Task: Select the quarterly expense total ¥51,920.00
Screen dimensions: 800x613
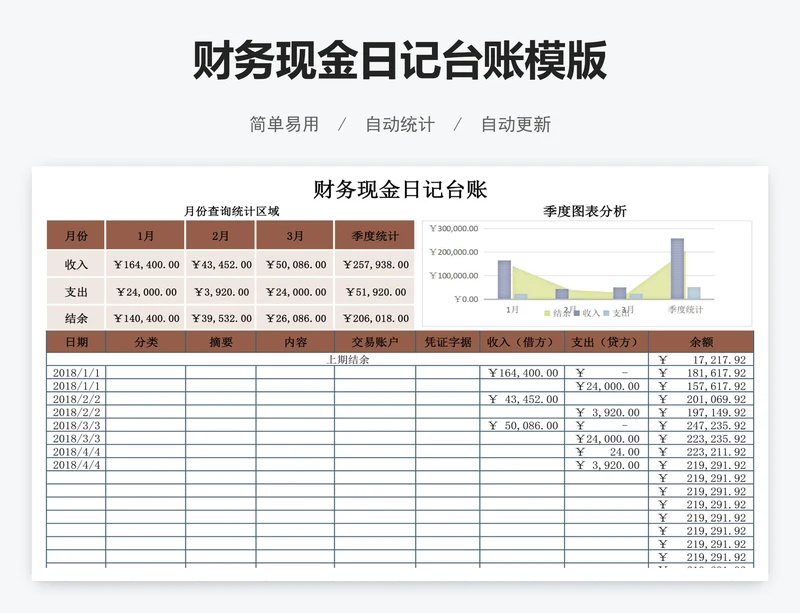Action: point(374,292)
